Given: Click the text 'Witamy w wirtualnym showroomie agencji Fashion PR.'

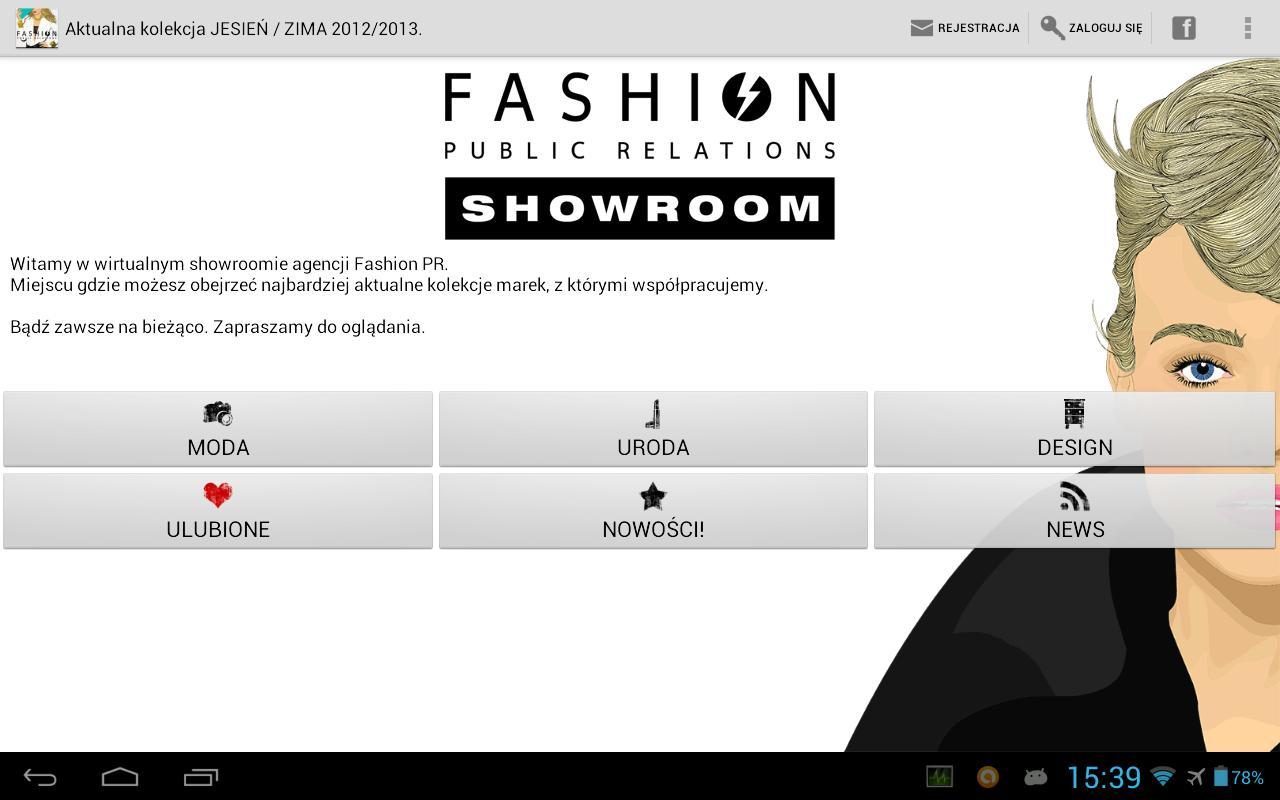Looking at the screenshot, I should tap(229, 264).
